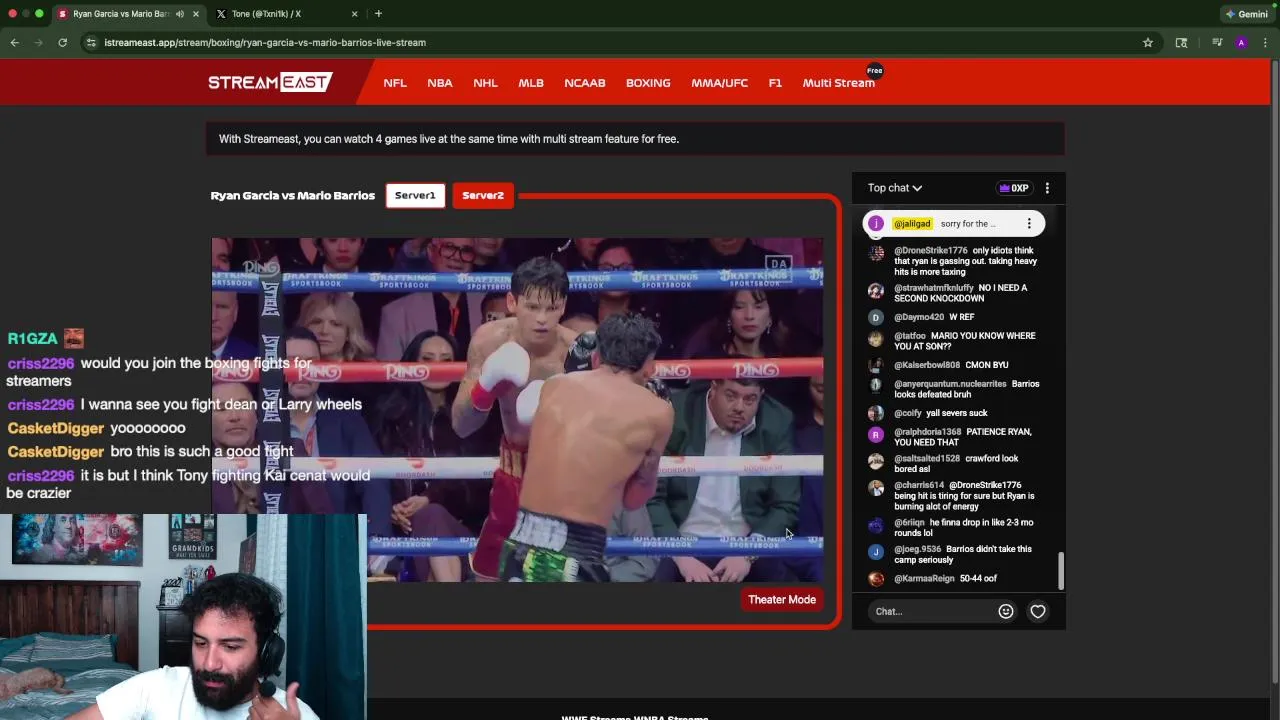Click username @saltsalted1528 in chat
This screenshot has width=1280, height=720.
point(927,458)
